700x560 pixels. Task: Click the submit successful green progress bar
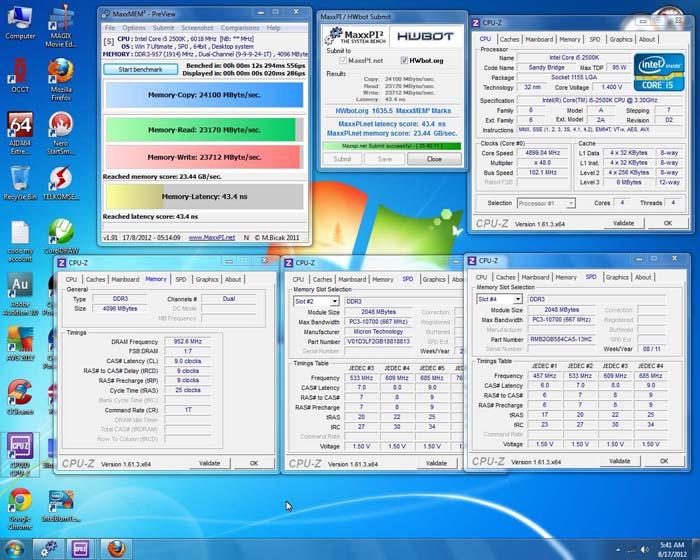pos(392,146)
